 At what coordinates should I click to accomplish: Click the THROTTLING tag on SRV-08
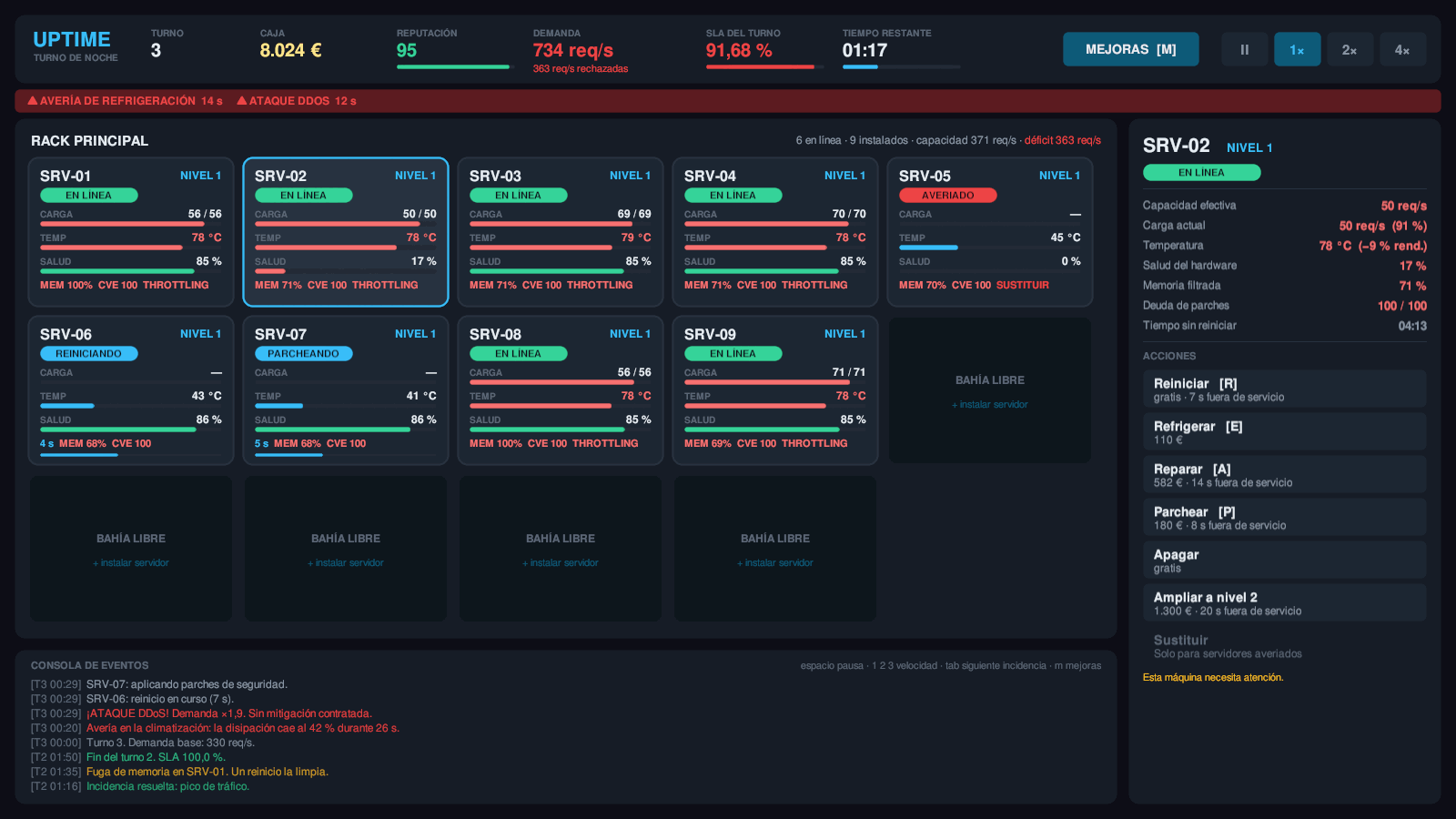605,444
